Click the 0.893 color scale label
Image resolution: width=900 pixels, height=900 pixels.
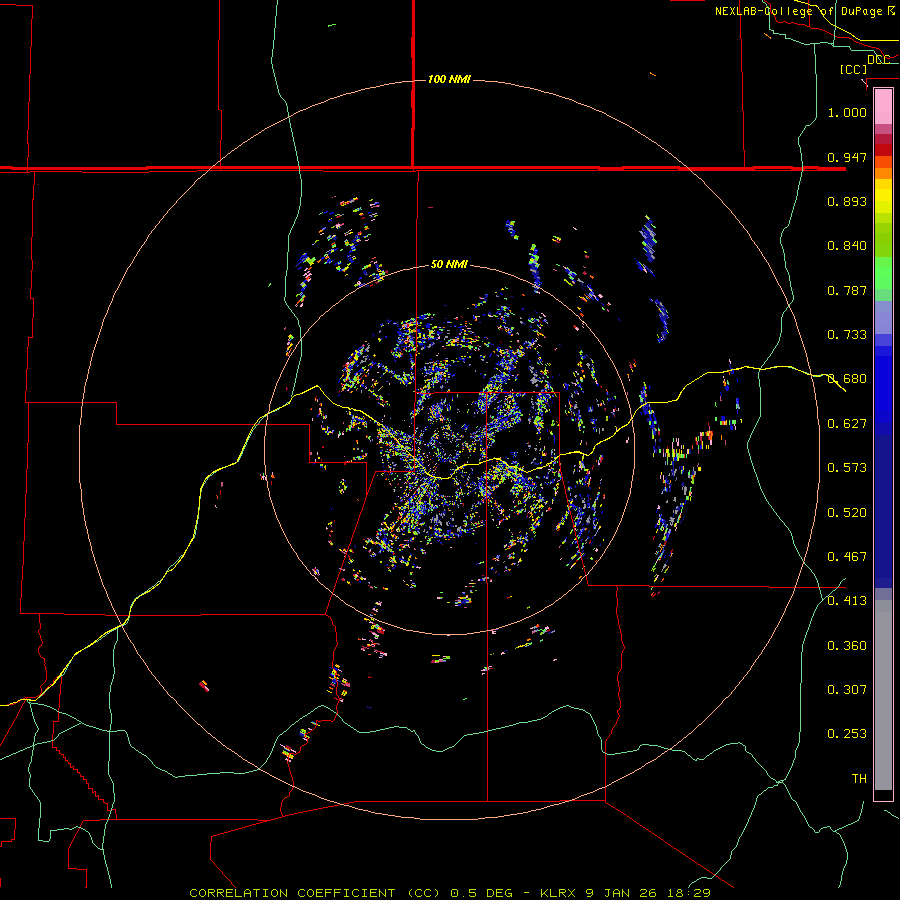[x=847, y=201]
